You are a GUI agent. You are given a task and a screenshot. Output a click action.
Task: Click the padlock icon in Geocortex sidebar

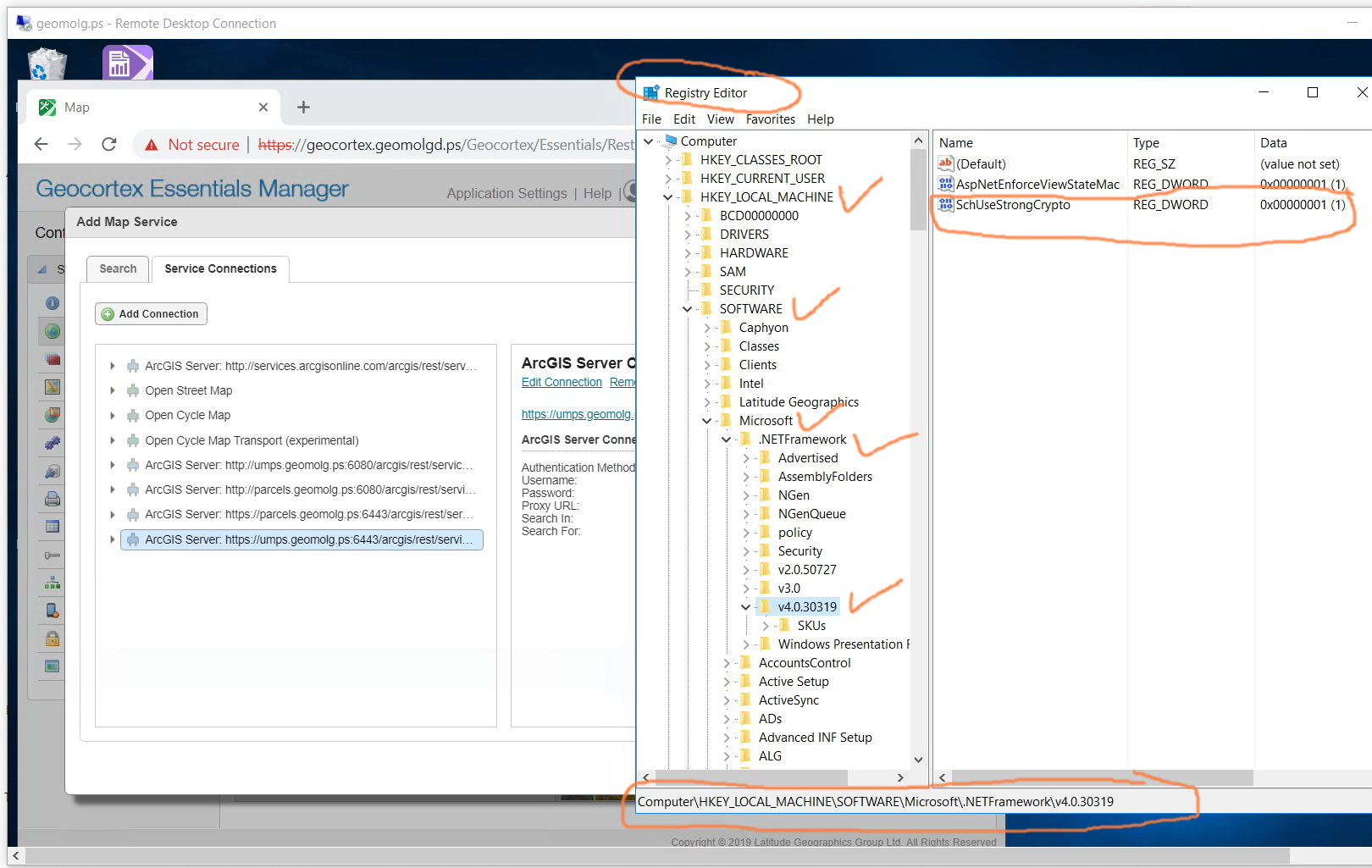(x=53, y=639)
